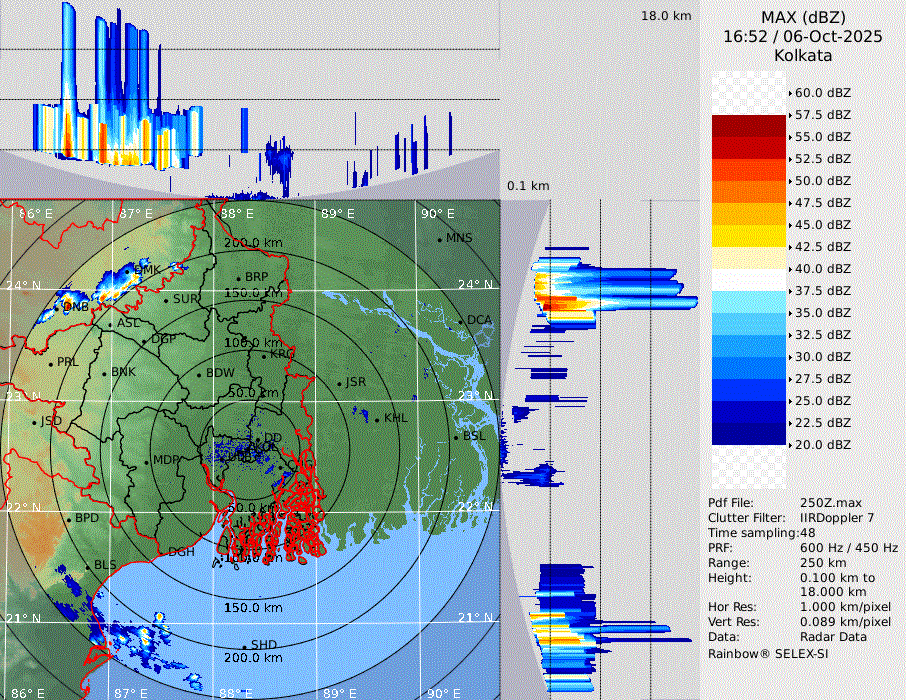Click the Rainbow SELEX-SI footer text
The height and width of the screenshot is (700, 906).
point(767,653)
